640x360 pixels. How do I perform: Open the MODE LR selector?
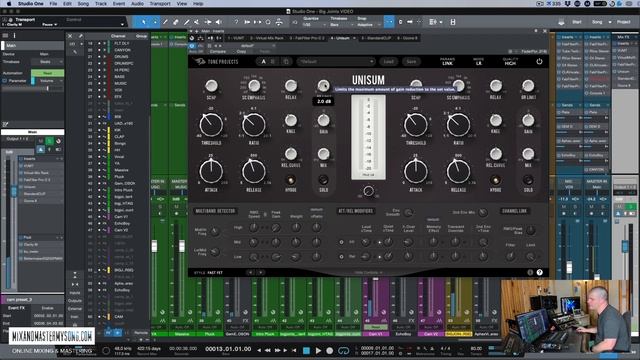pos(478,62)
